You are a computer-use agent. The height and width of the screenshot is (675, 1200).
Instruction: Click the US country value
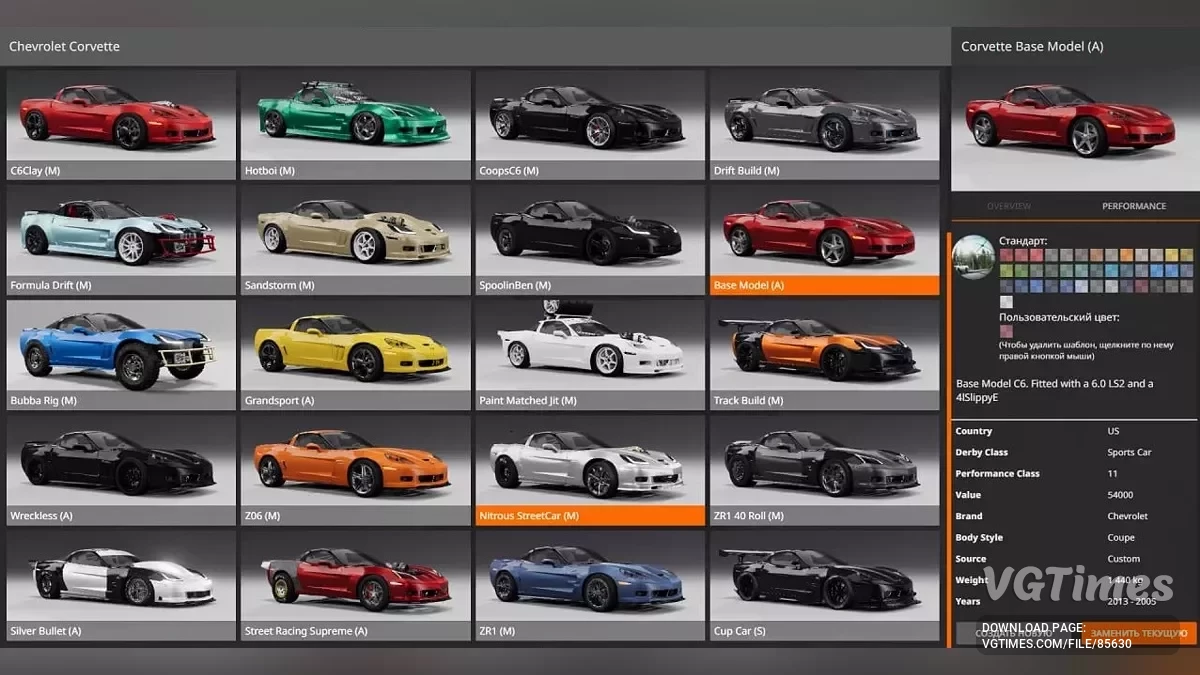(x=1113, y=431)
